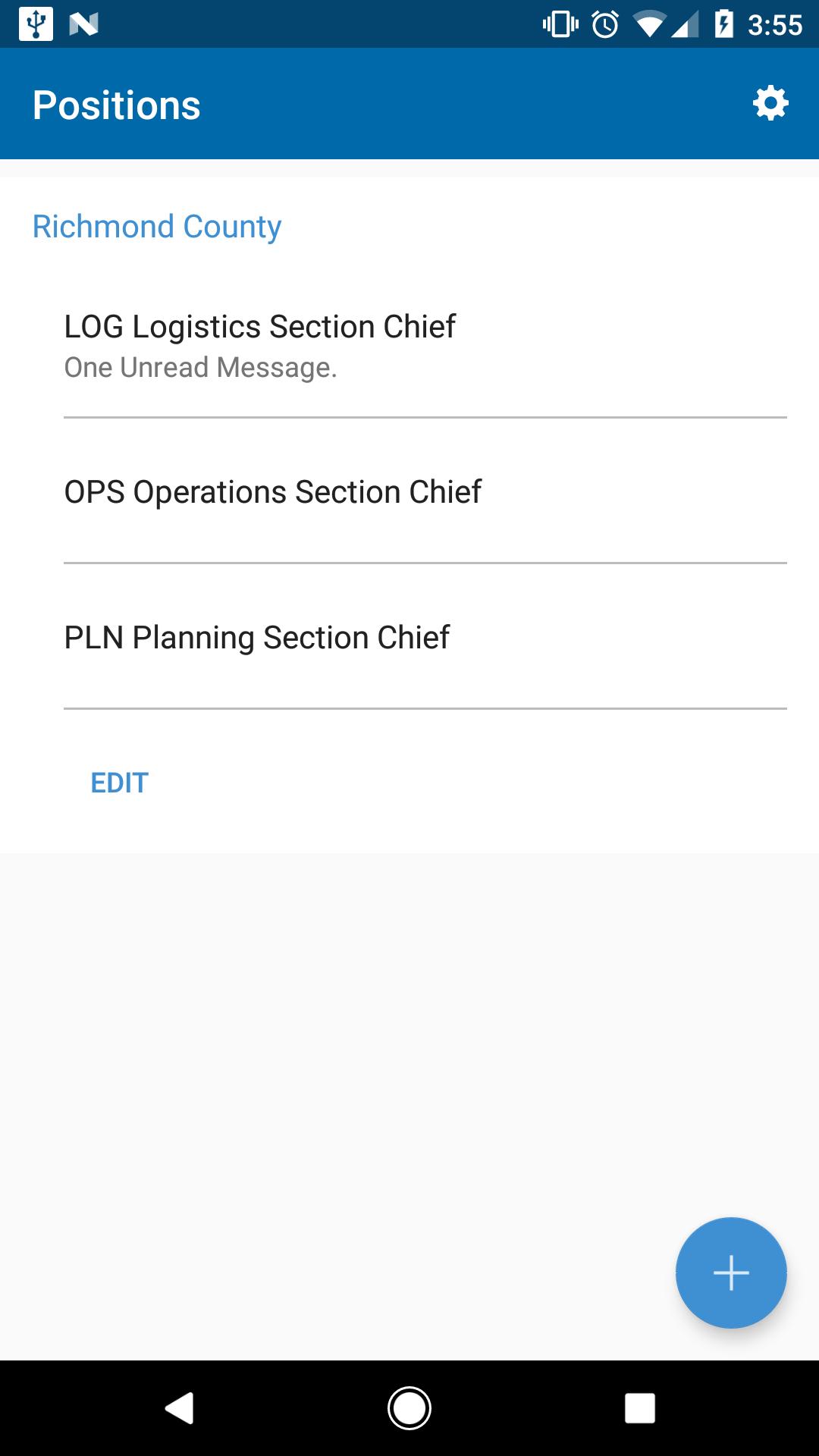
Task: Tap the USB status bar icon
Action: tap(36, 24)
